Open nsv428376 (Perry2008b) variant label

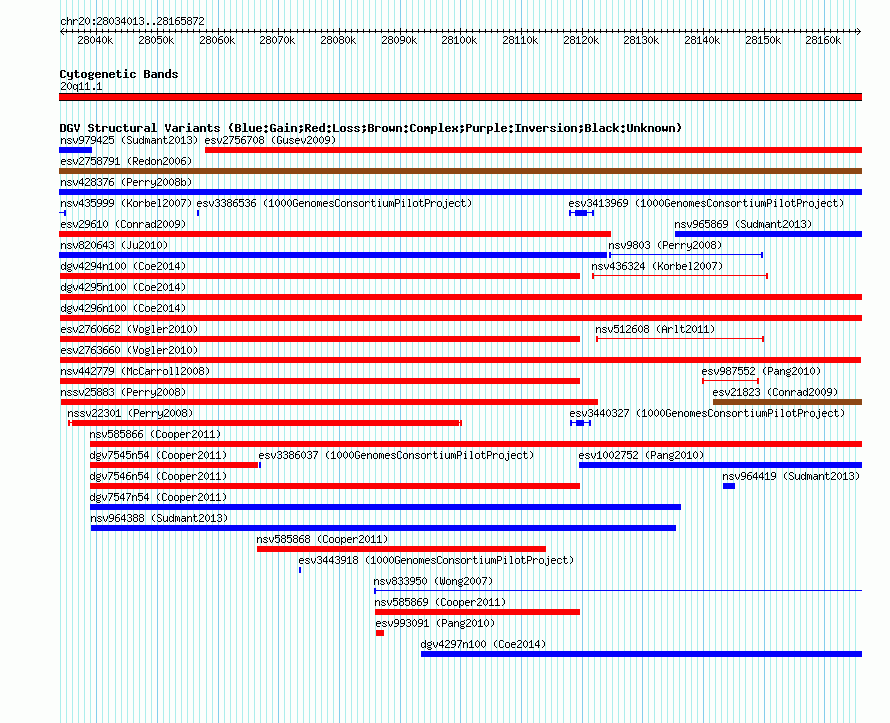pyautogui.click(x=126, y=182)
